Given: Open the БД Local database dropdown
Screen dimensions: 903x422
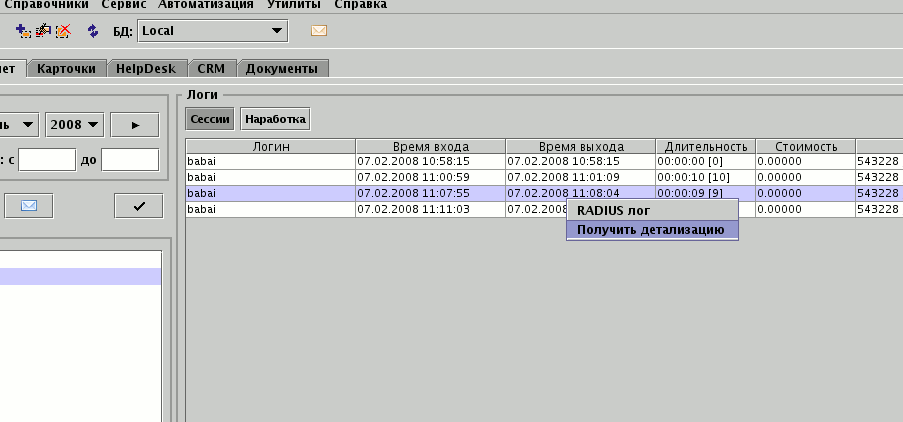Looking at the screenshot, I should click(212, 31).
